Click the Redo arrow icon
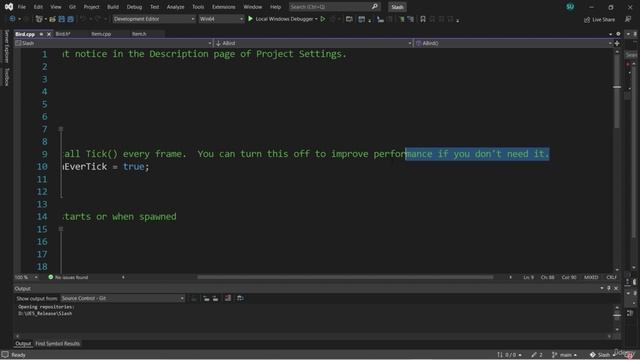This screenshot has height=360, width=640. tap(98, 19)
